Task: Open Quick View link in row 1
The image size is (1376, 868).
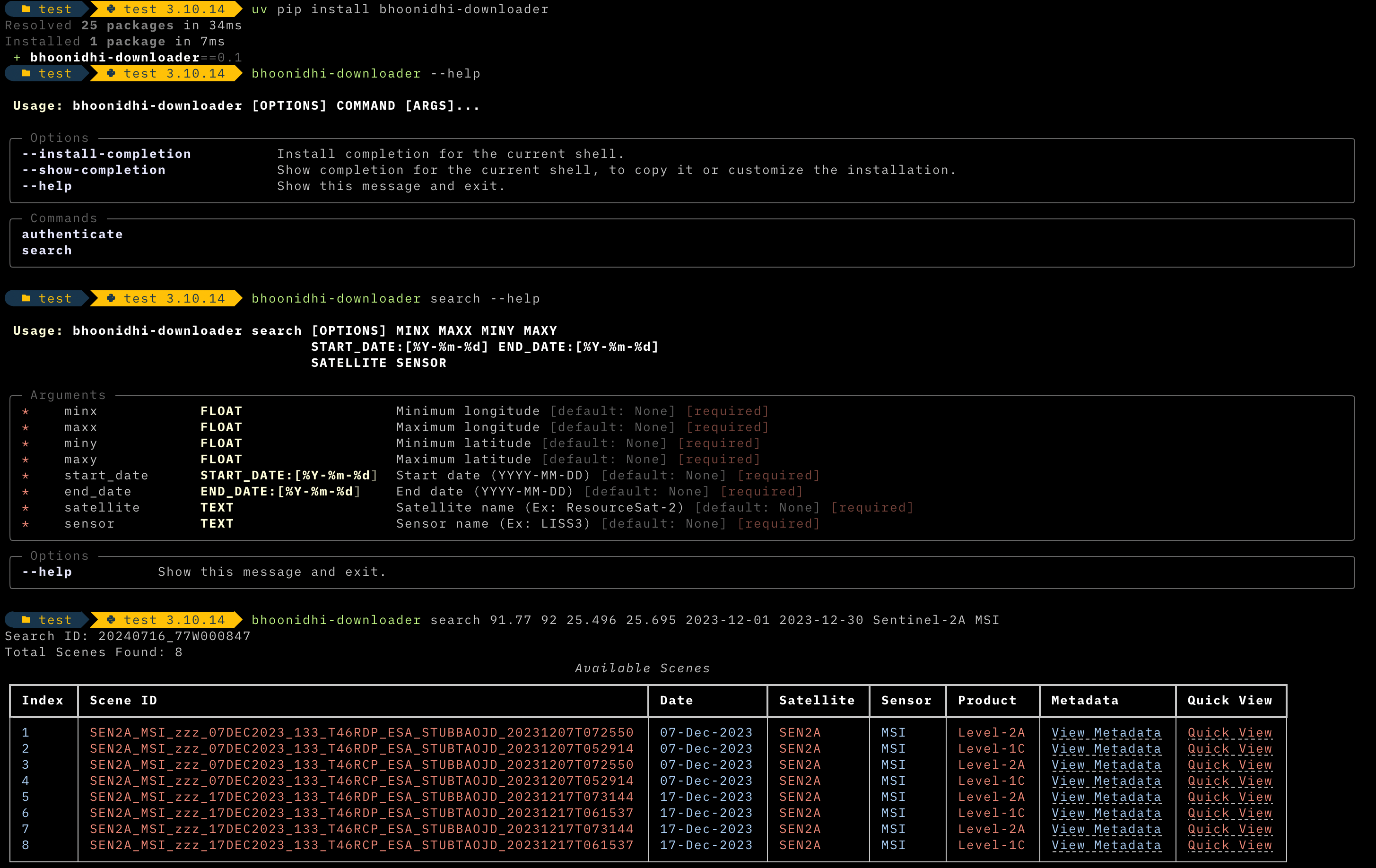Action: 1230,733
